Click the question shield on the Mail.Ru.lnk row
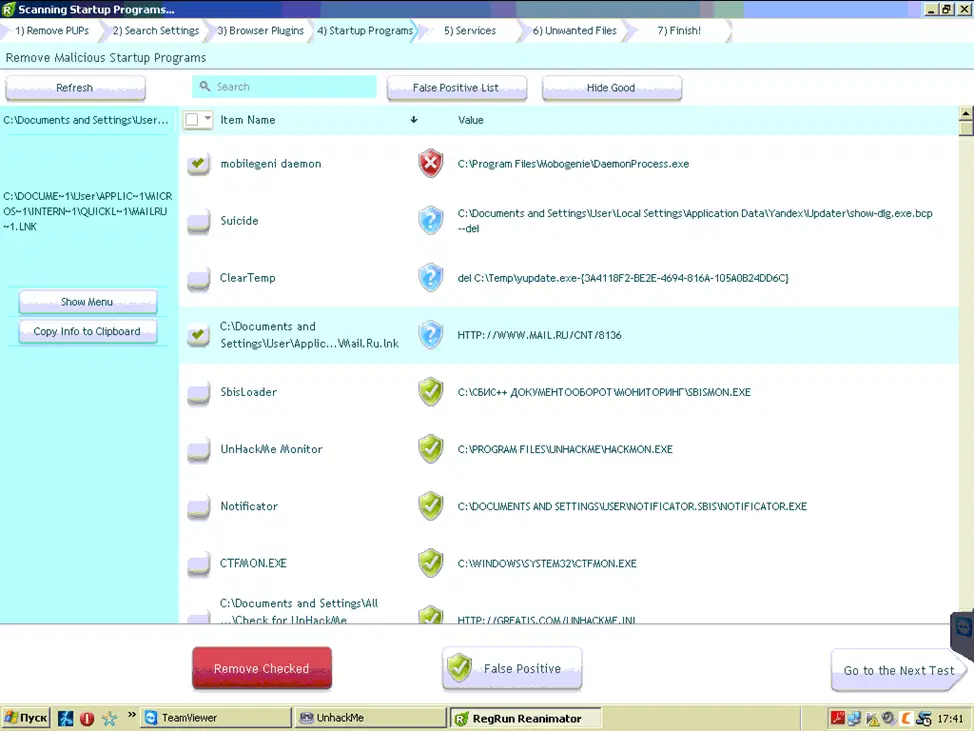This screenshot has width=974, height=731. tap(430, 335)
